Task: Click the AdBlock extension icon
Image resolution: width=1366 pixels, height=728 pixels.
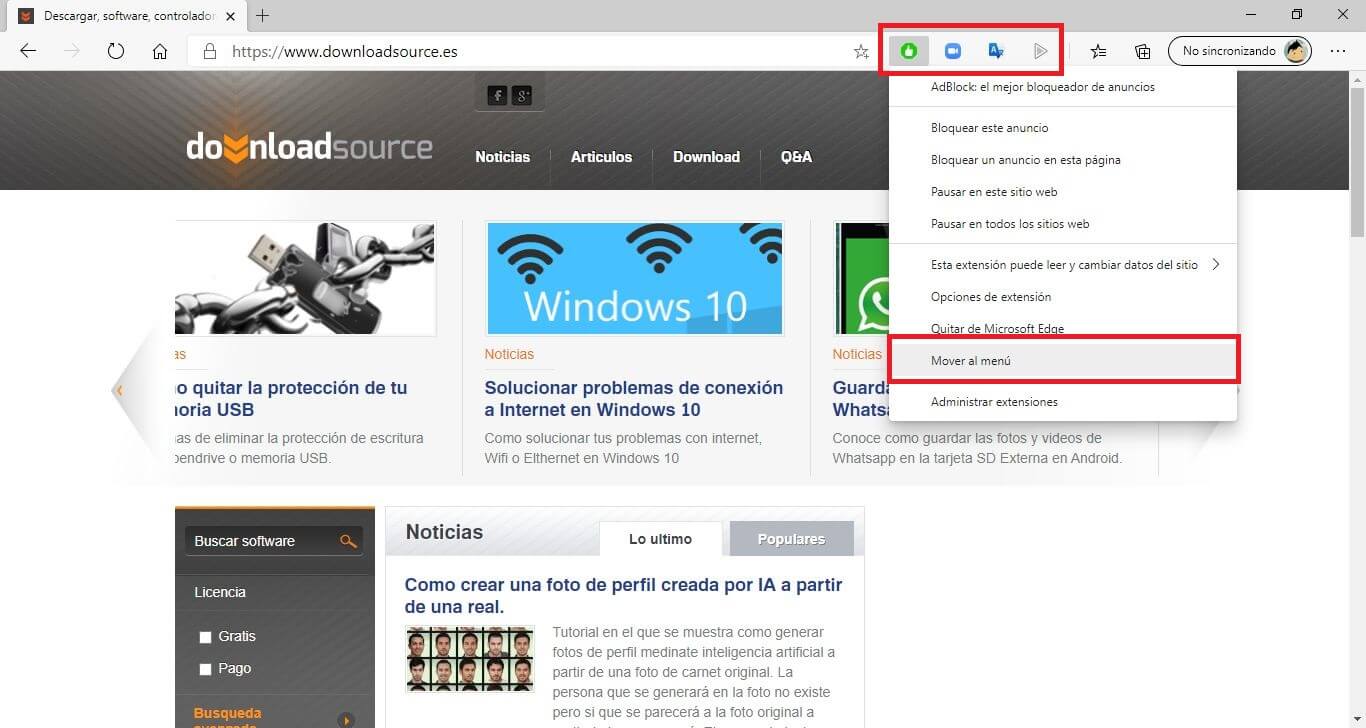Action: click(x=909, y=51)
